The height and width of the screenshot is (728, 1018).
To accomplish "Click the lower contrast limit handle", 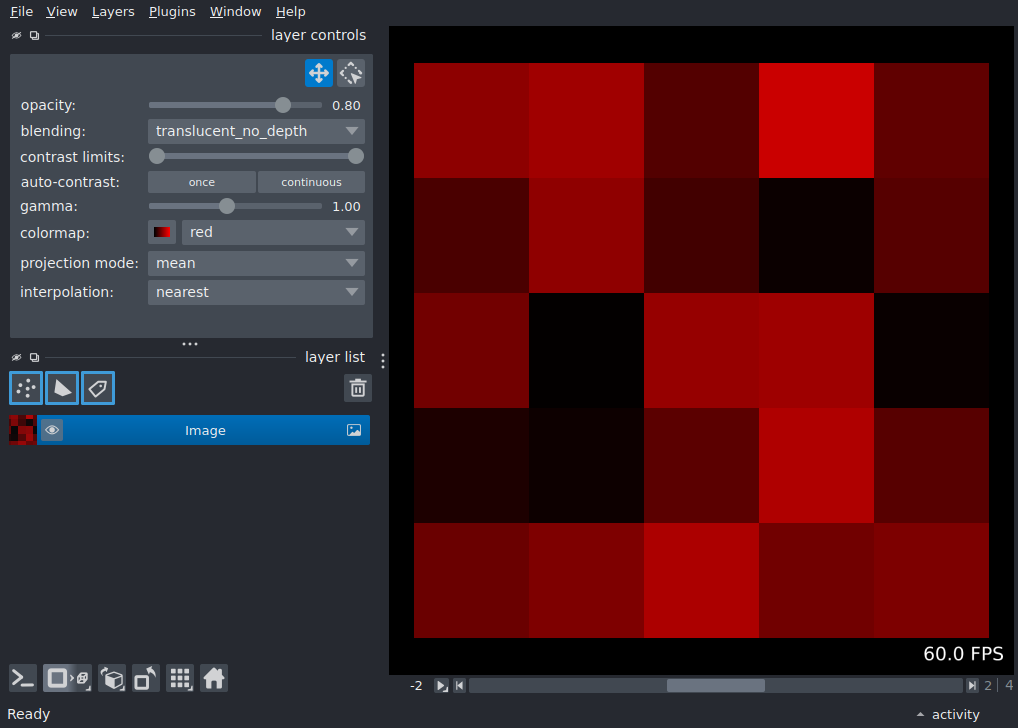I will pyautogui.click(x=157, y=157).
